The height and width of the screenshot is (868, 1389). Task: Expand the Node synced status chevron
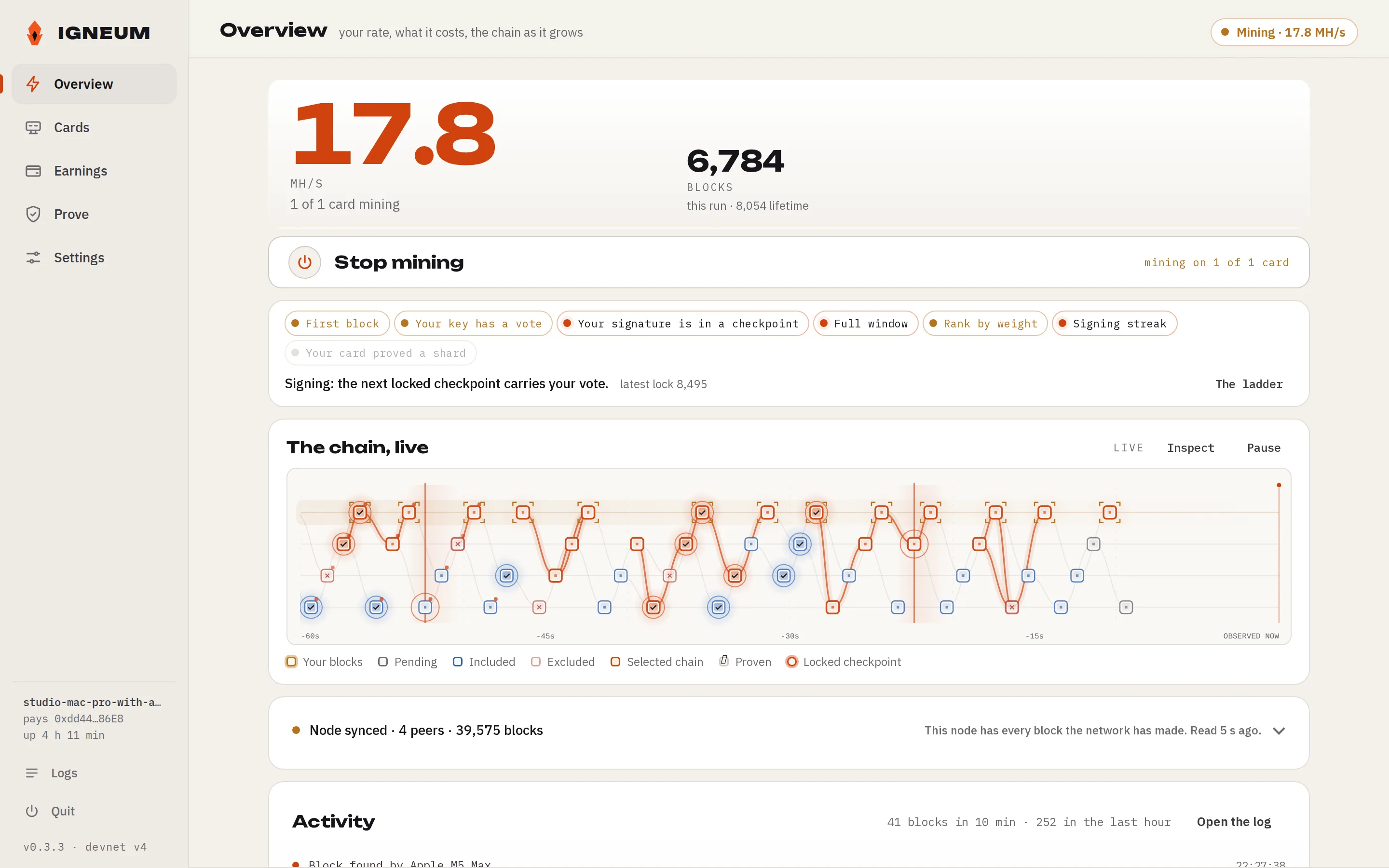point(1279,731)
